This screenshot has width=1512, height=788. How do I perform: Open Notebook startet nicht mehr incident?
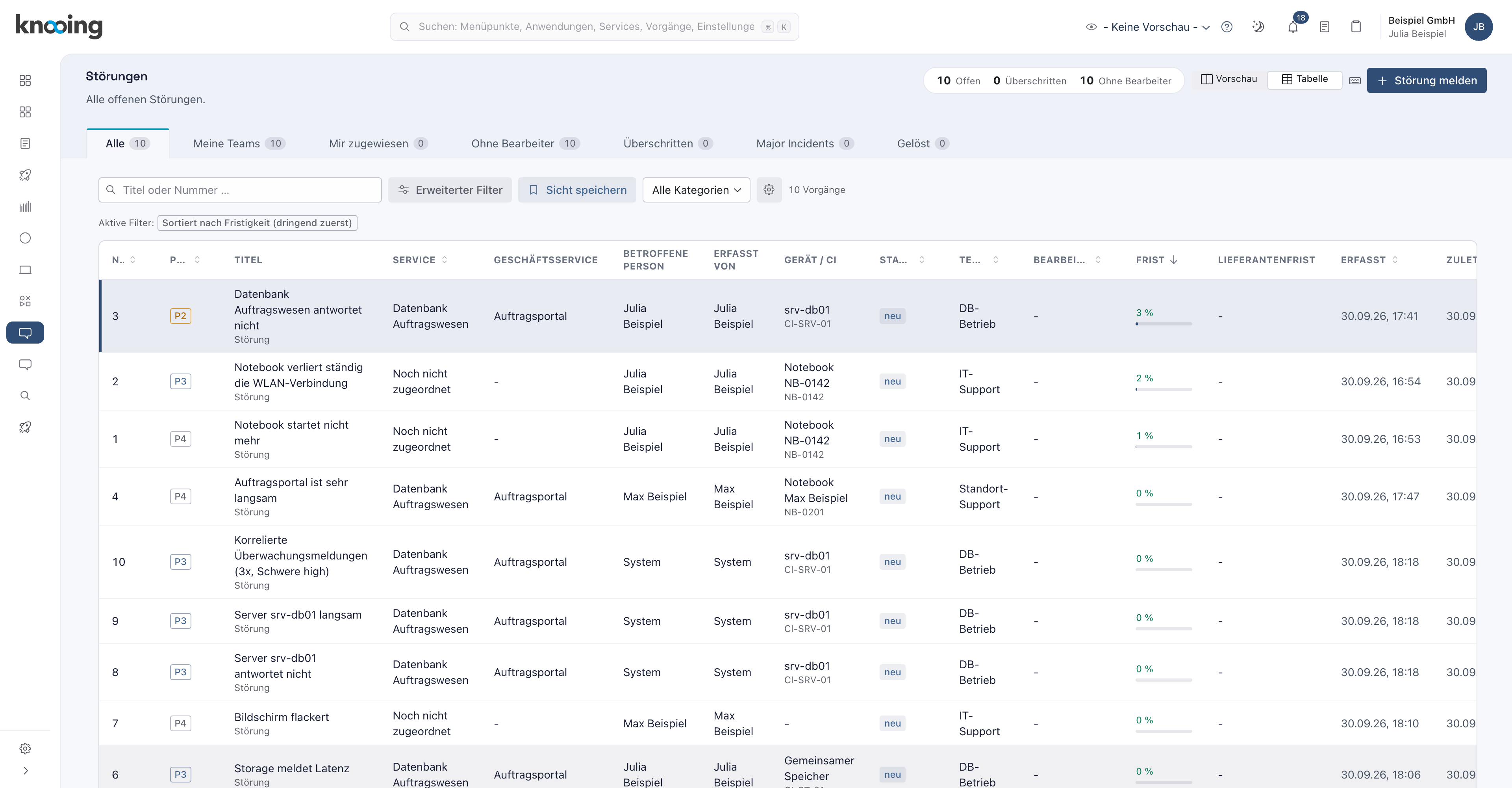(291, 432)
